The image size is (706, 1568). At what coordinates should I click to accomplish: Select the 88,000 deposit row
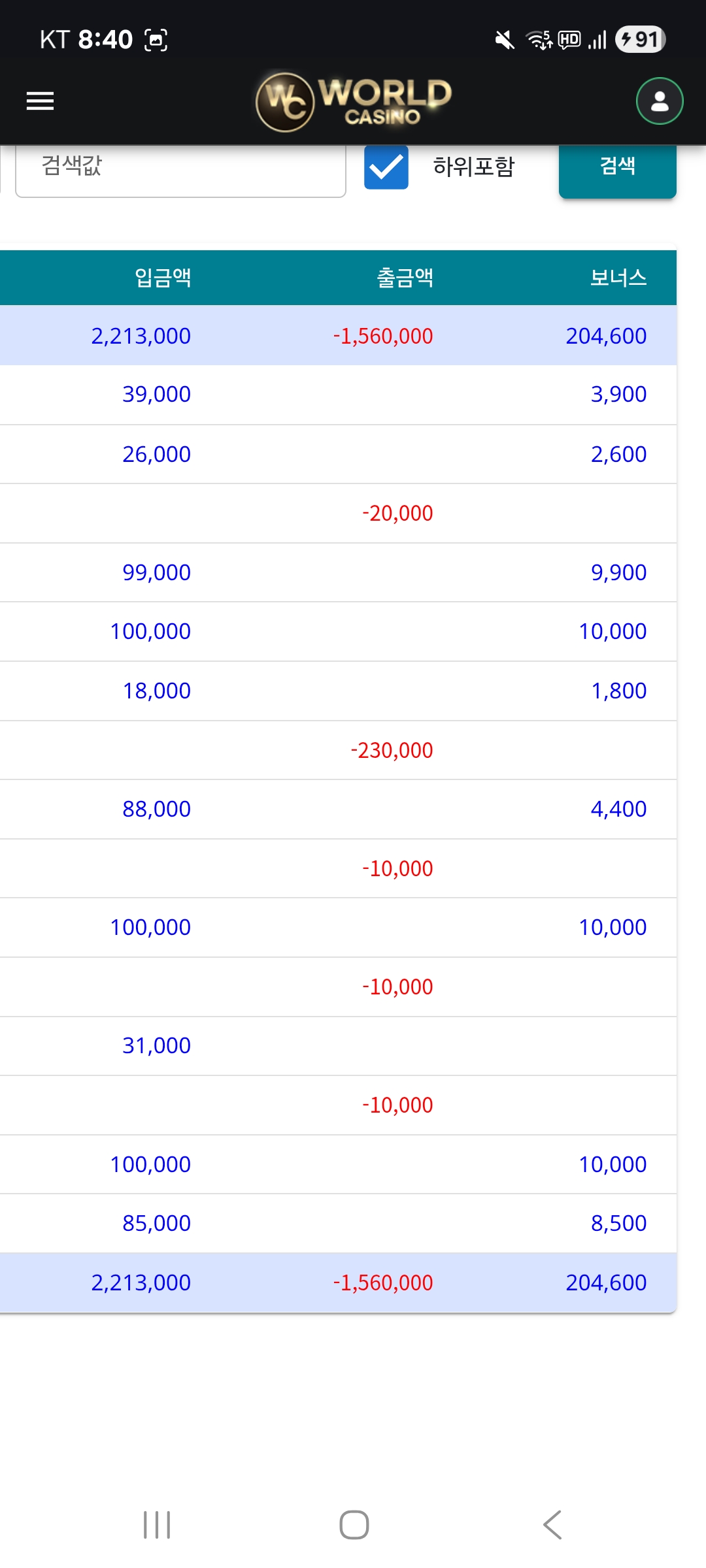338,809
